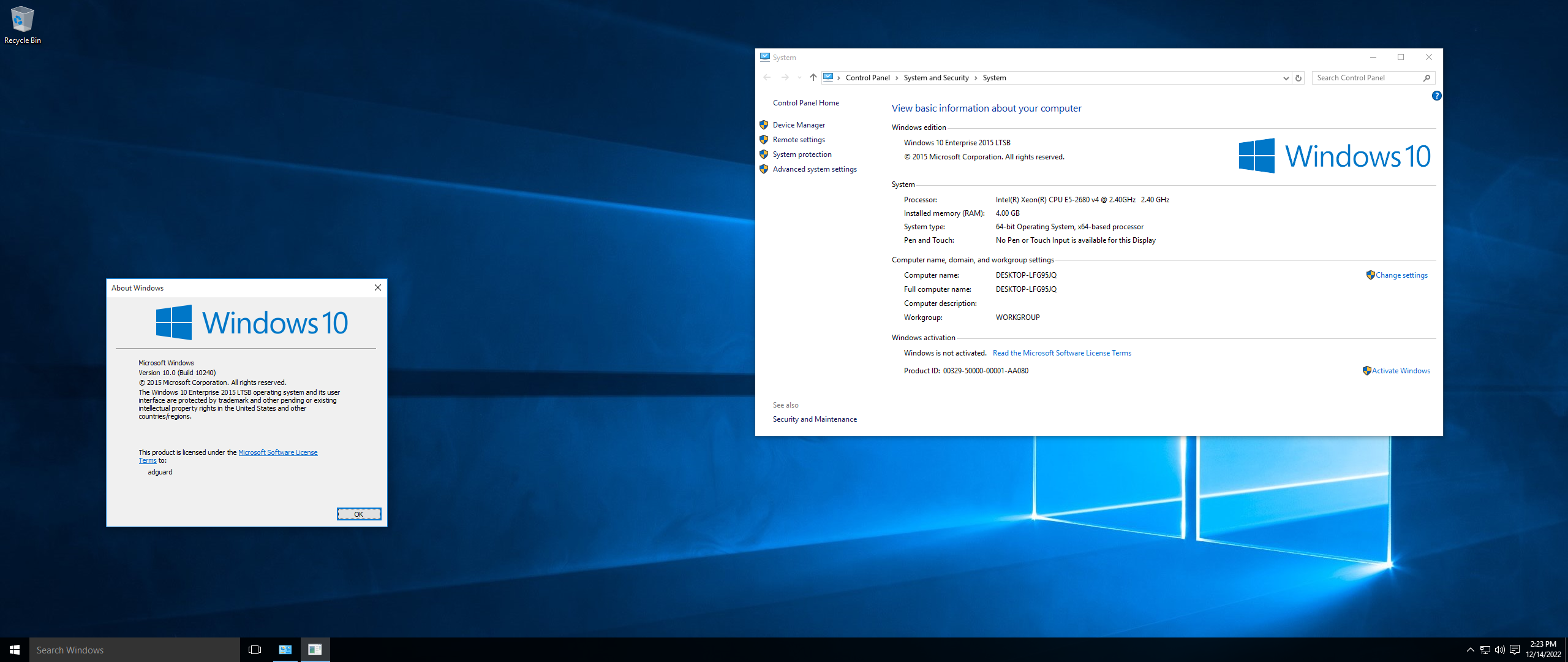Open Advanced system settings link

click(x=815, y=169)
